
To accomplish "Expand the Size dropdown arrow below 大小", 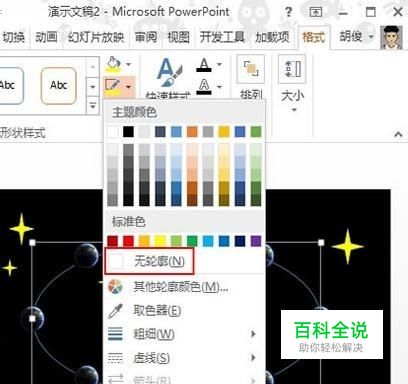I will [294, 110].
